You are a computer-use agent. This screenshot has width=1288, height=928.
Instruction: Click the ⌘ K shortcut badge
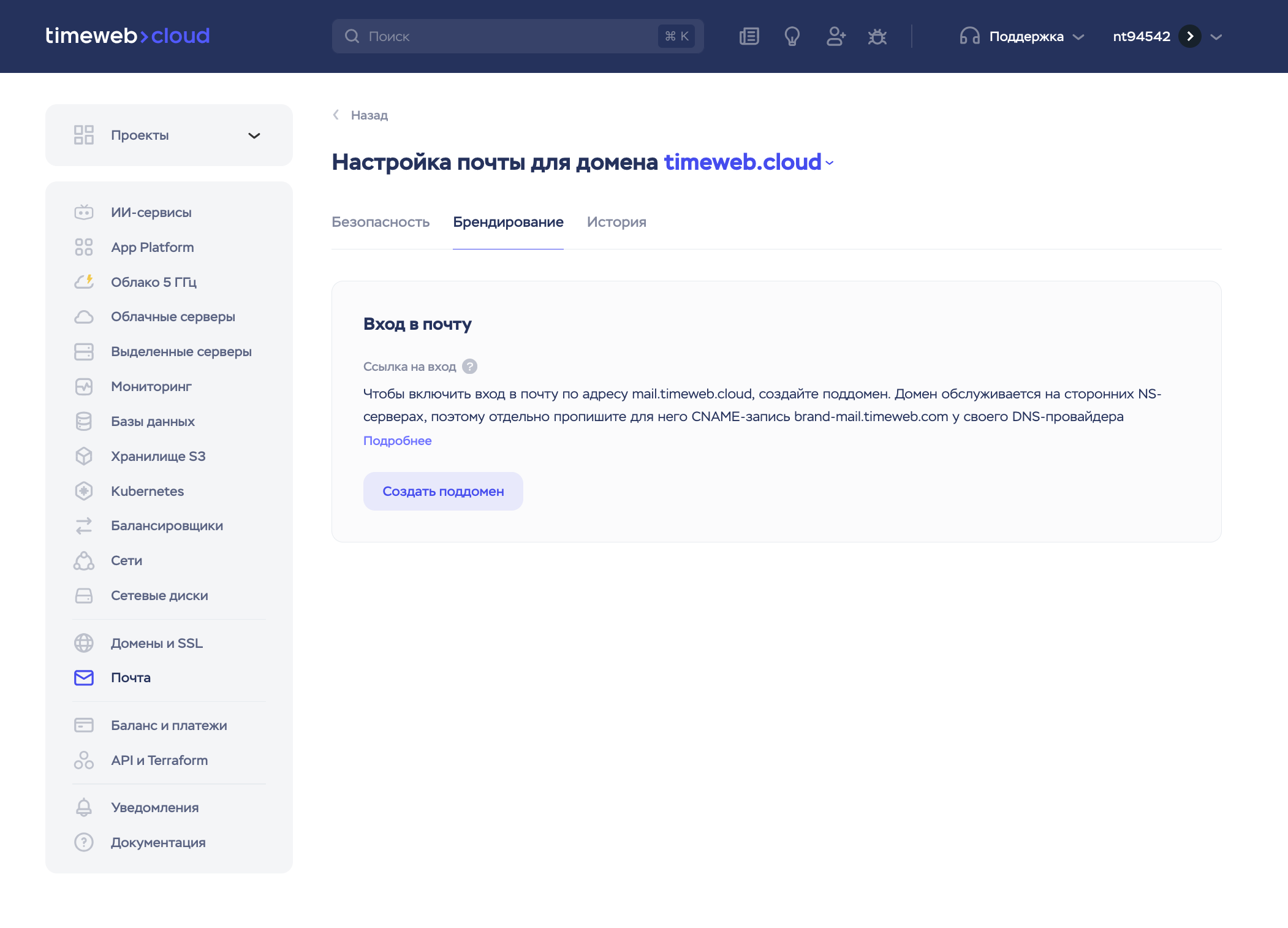(676, 36)
